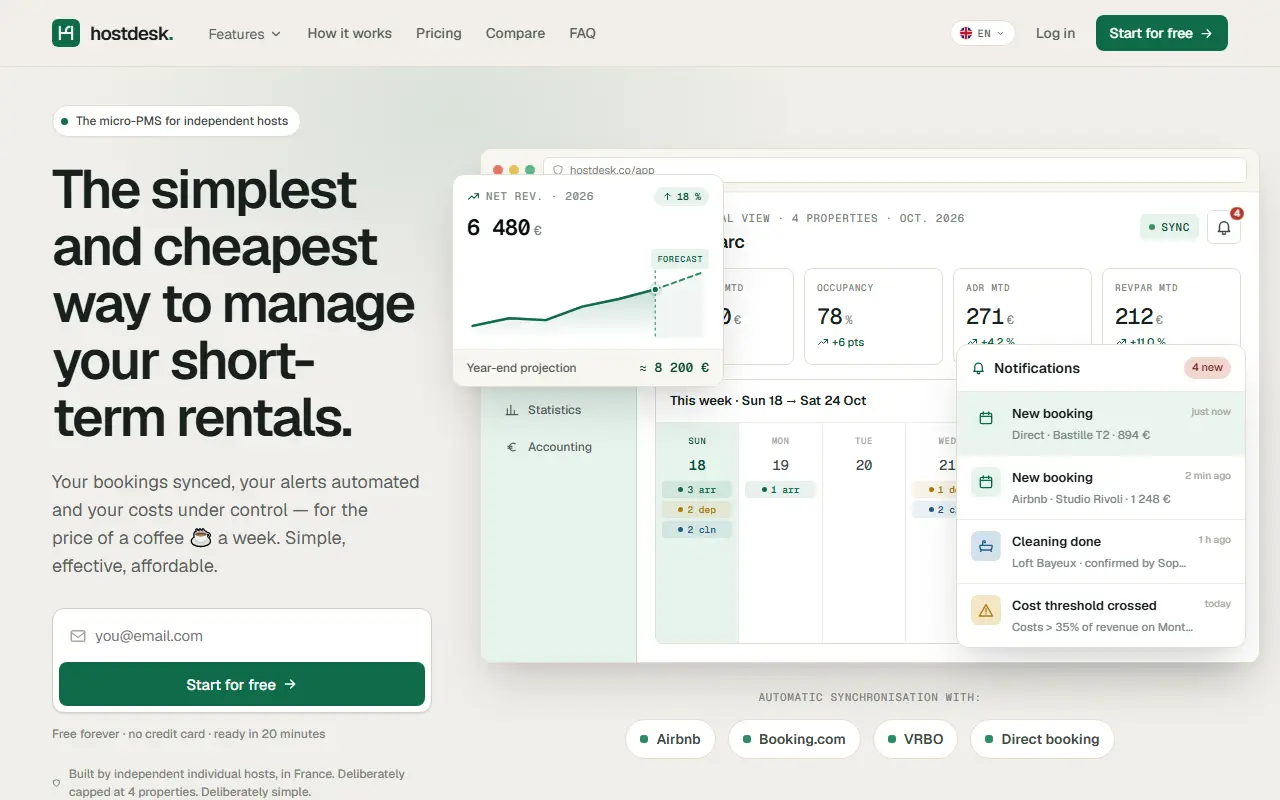Click the SYNC status badge
The height and width of the screenshot is (800, 1280).
(1169, 227)
